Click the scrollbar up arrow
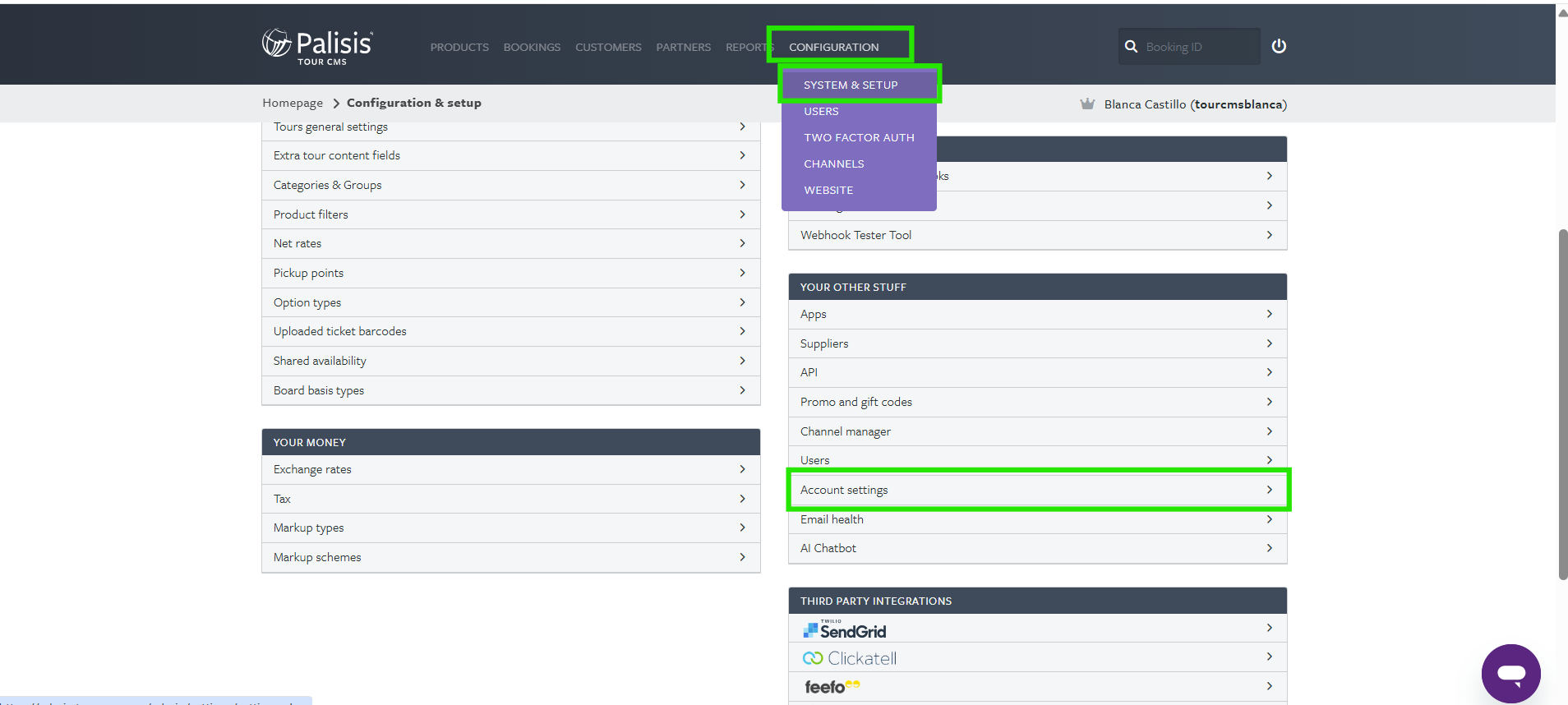Viewport: 1568px width, 705px height. pyautogui.click(x=1562, y=12)
